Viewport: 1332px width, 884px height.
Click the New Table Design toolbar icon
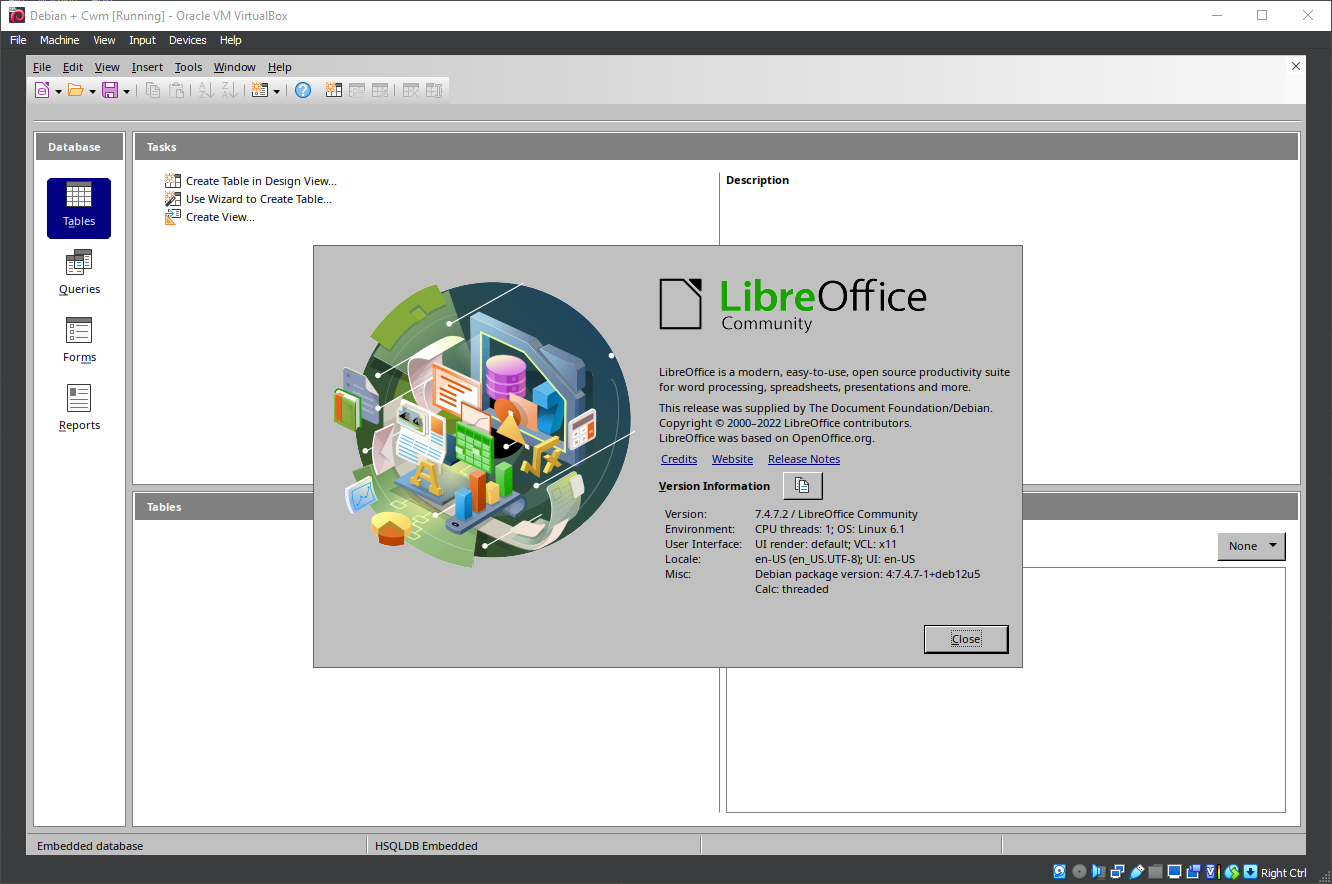334,90
